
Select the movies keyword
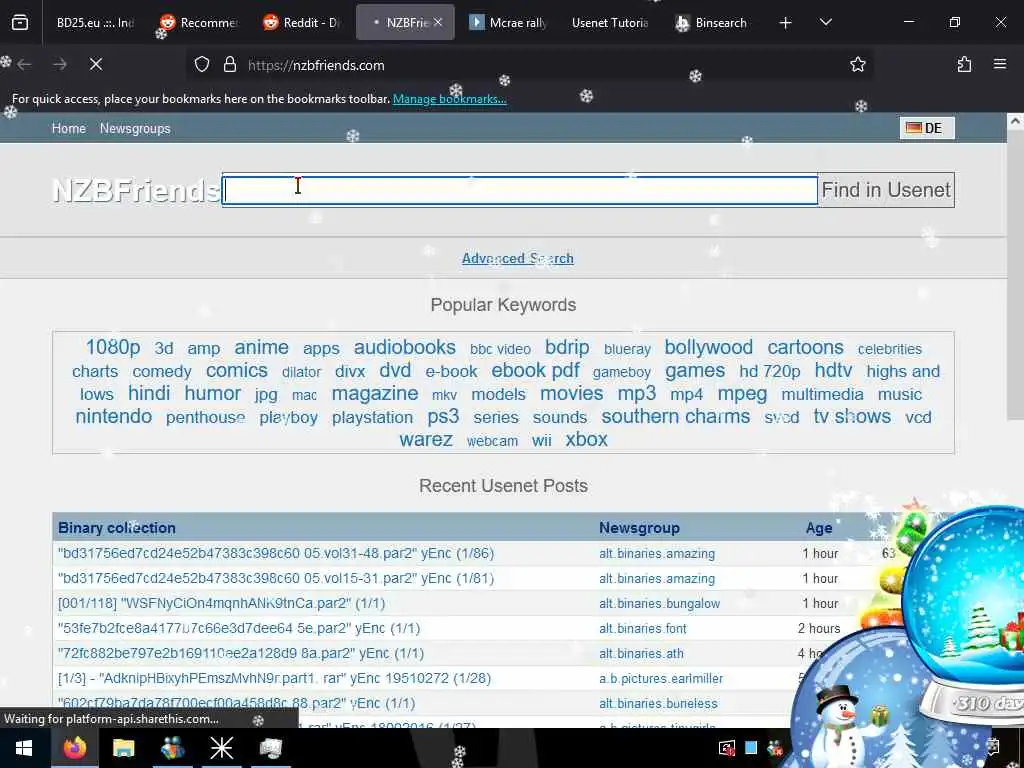click(571, 394)
